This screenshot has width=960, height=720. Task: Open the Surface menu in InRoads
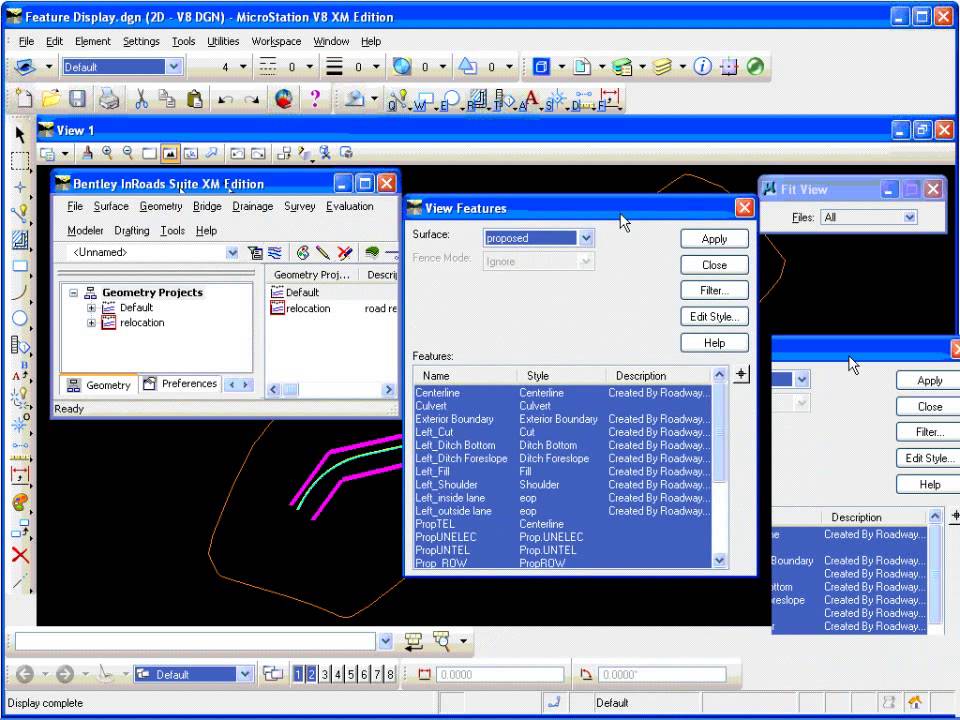(111, 206)
